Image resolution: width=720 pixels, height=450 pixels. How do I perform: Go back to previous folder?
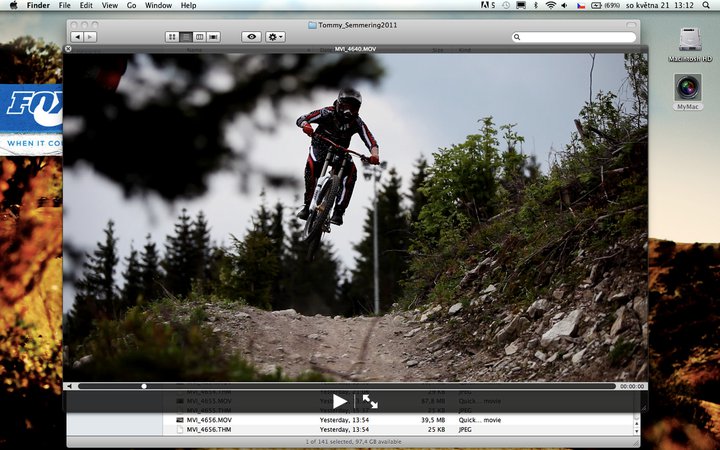point(77,37)
